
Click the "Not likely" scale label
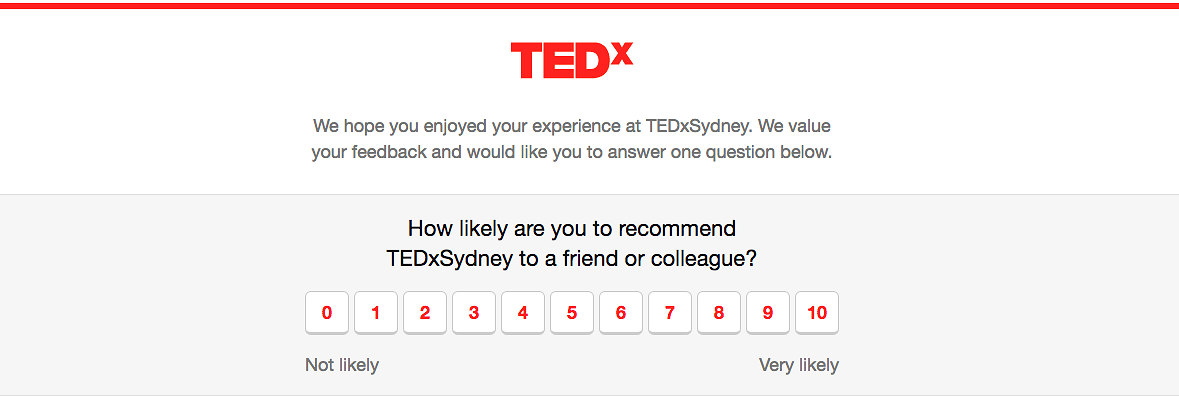coord(342,365)
